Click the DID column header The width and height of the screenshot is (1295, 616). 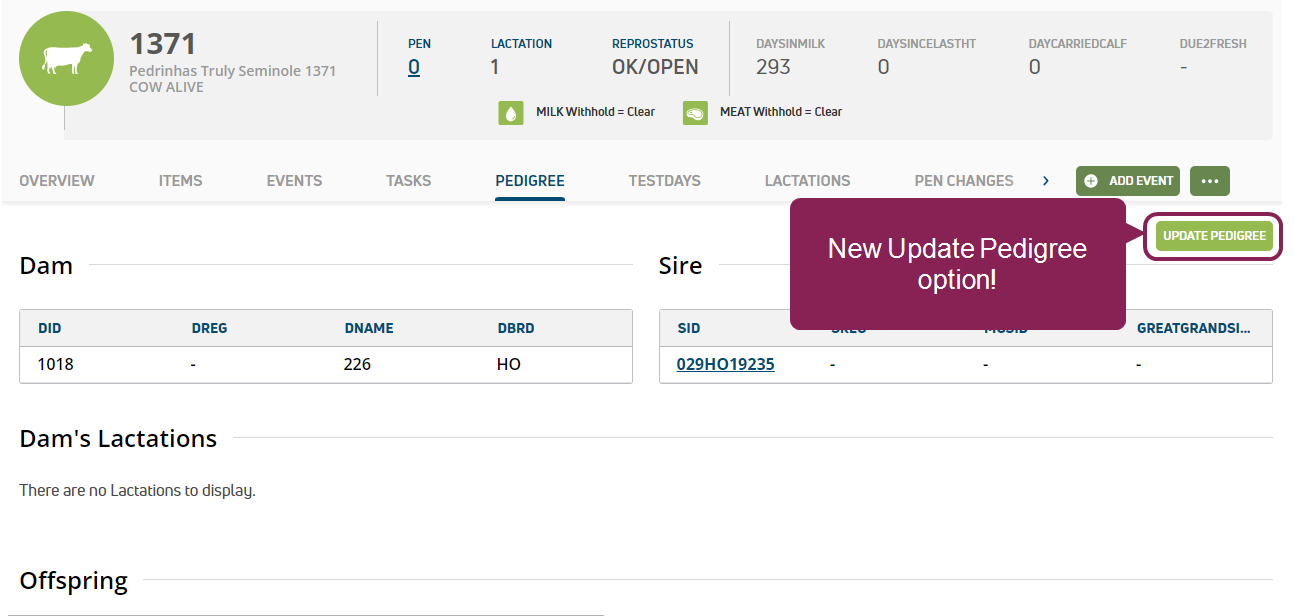[x=50, y=328]
